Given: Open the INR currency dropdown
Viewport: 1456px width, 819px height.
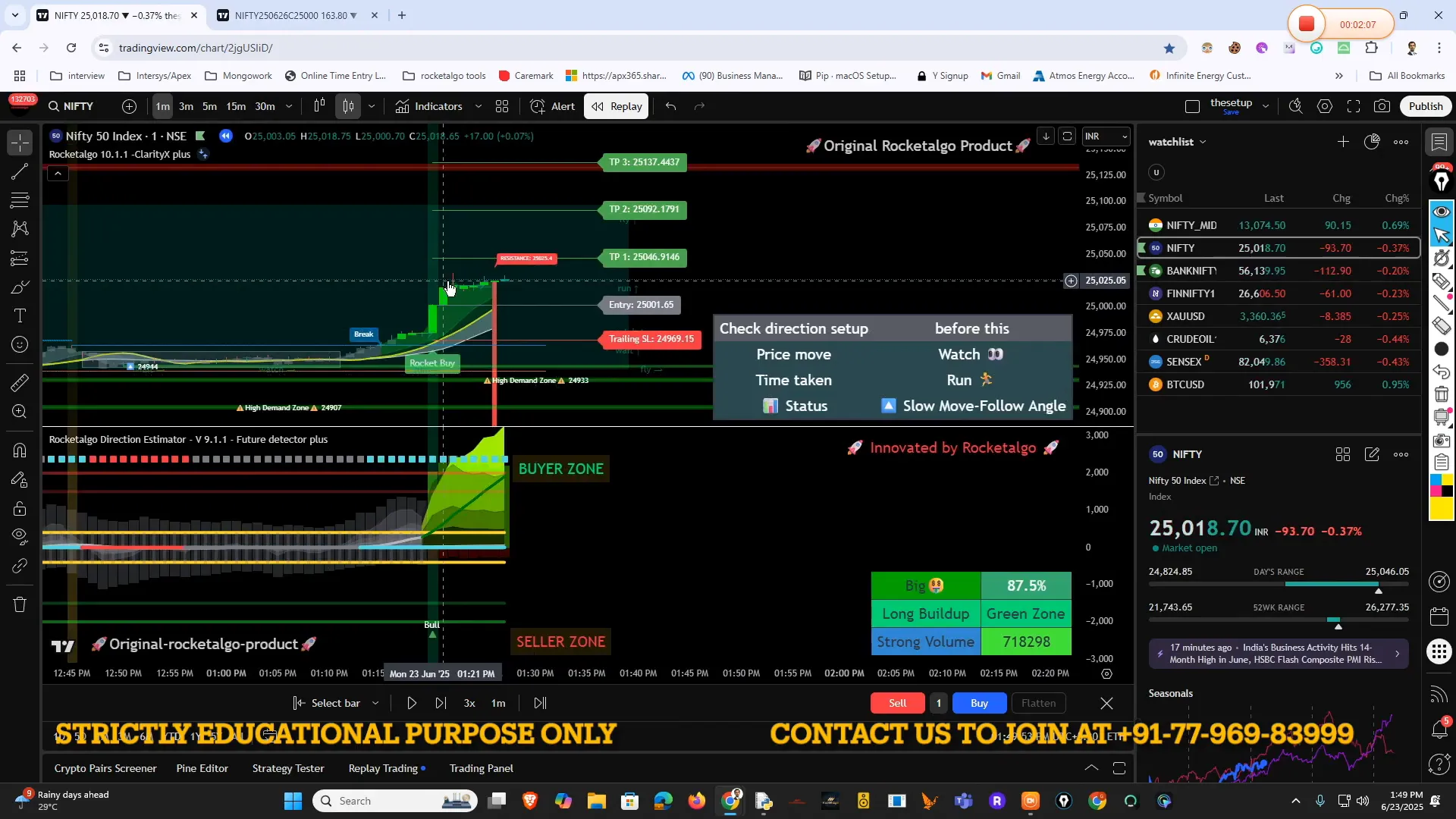Looking at the screenshot, I should coord(1106,136).
